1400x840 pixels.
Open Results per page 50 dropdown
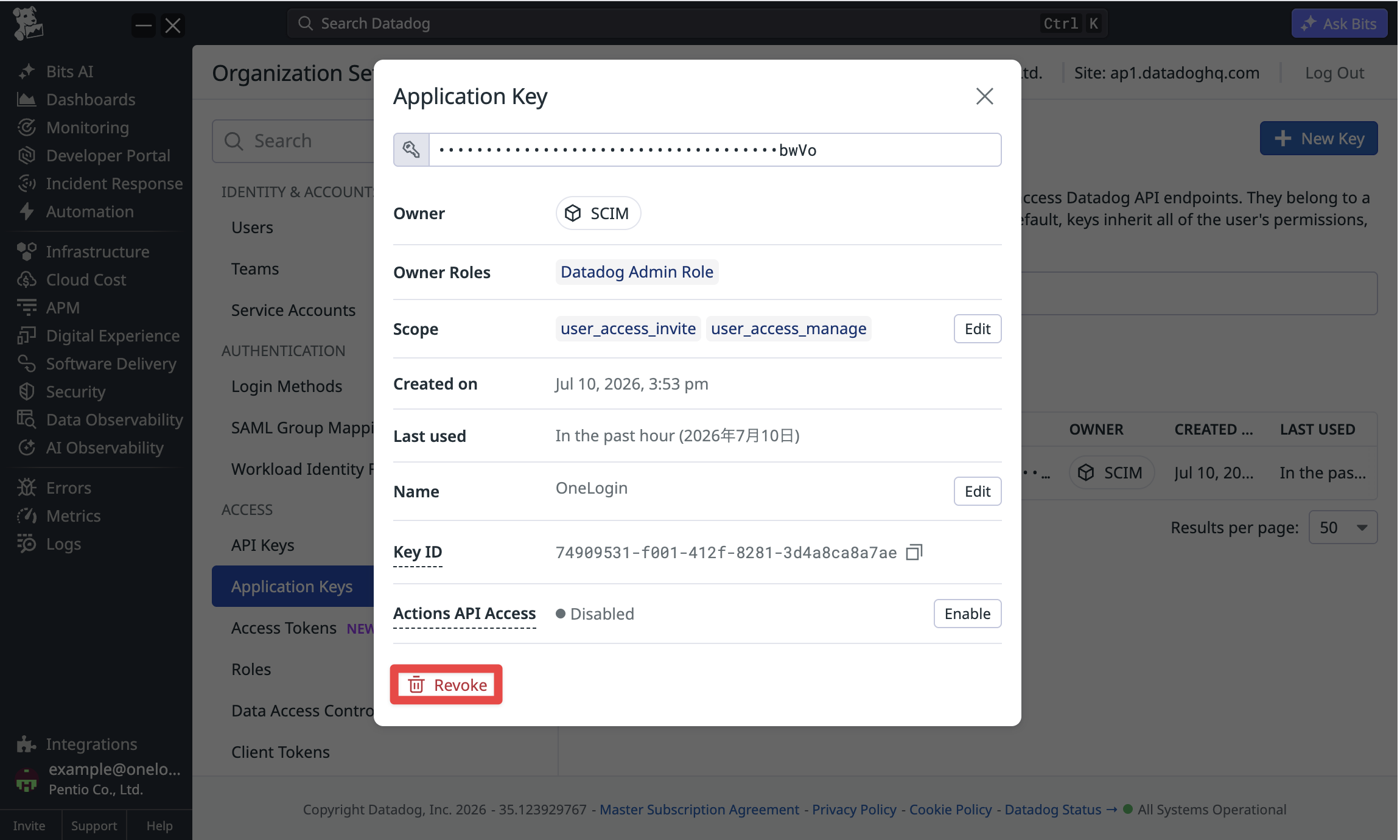coord(1343,527)
